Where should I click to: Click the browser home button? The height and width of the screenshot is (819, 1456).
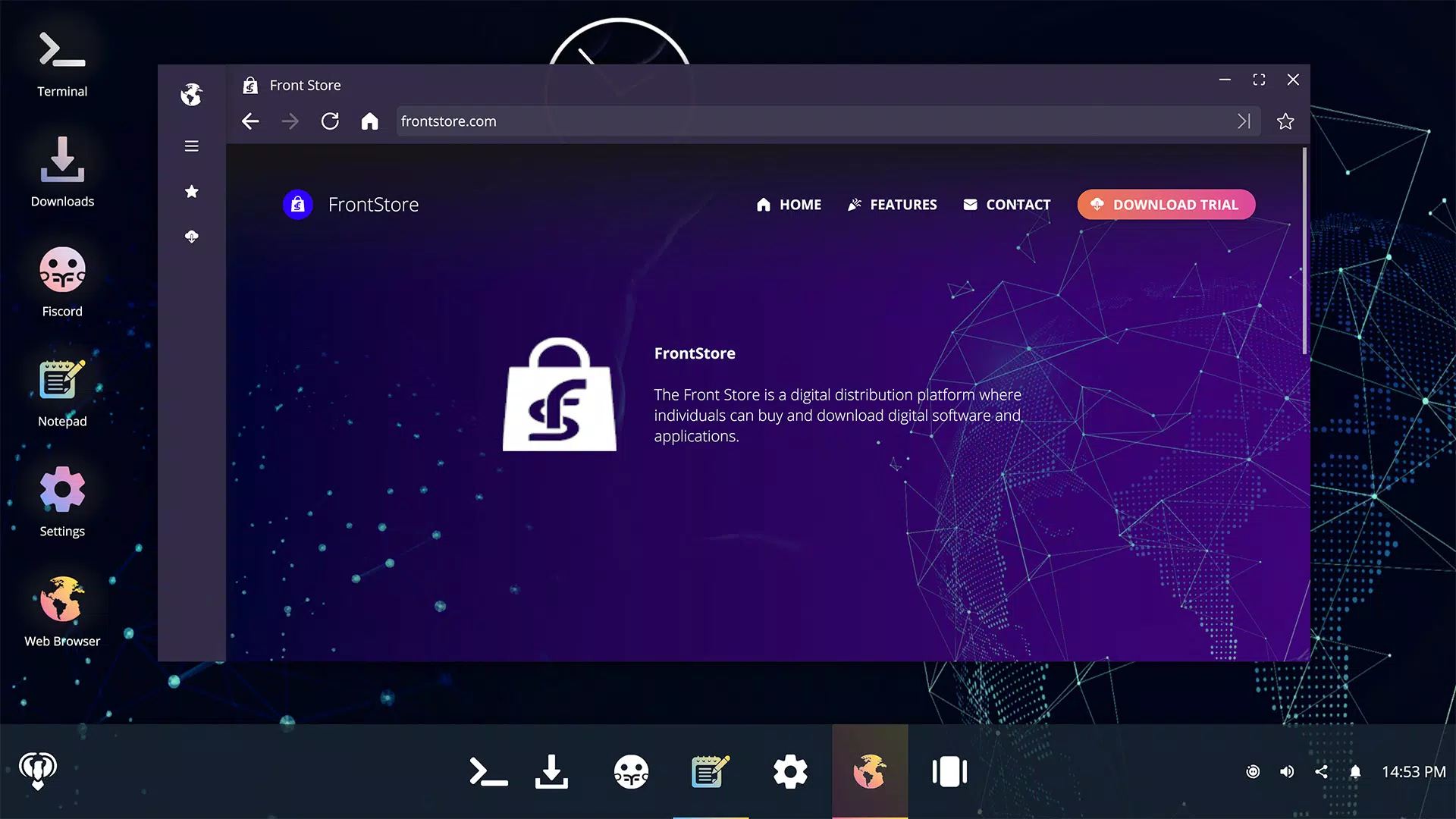point(369,120)
